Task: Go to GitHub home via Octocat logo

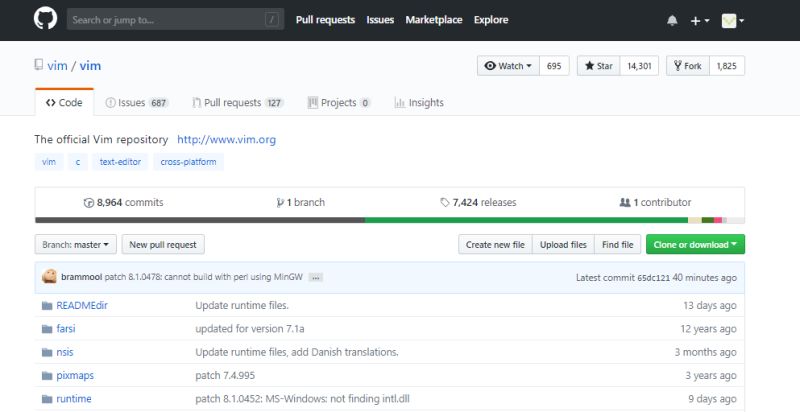Action: 45,19
